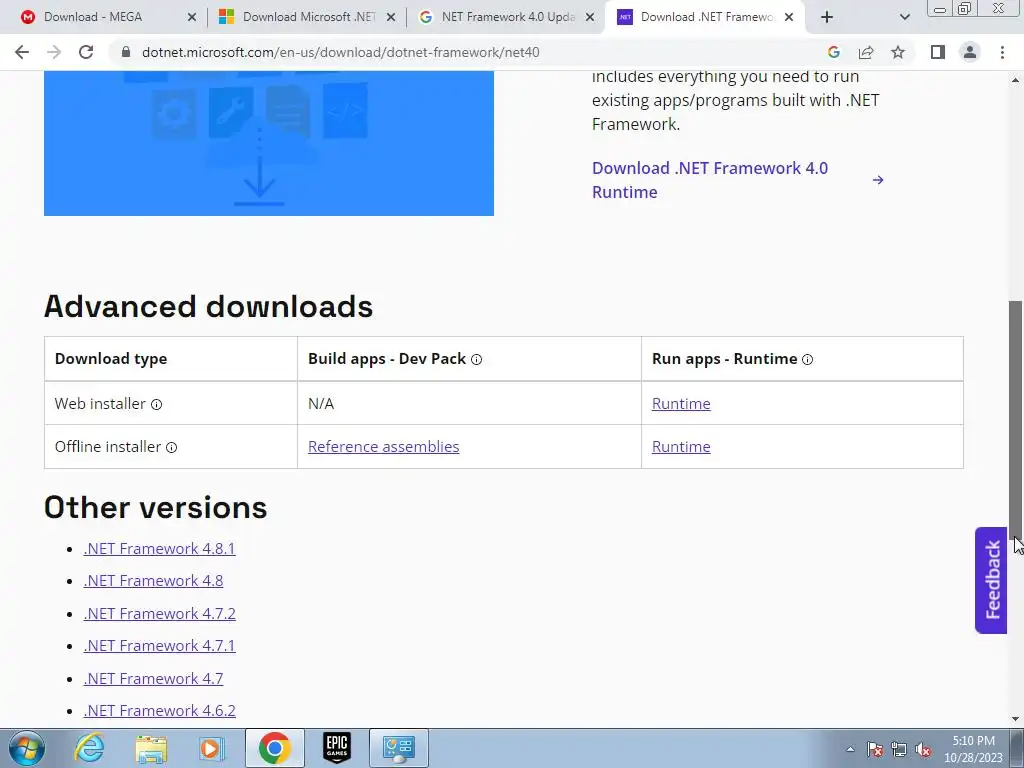Close the NET Framework 4.0 Update tab
The image size is (1024, 768).
(590, 18)
